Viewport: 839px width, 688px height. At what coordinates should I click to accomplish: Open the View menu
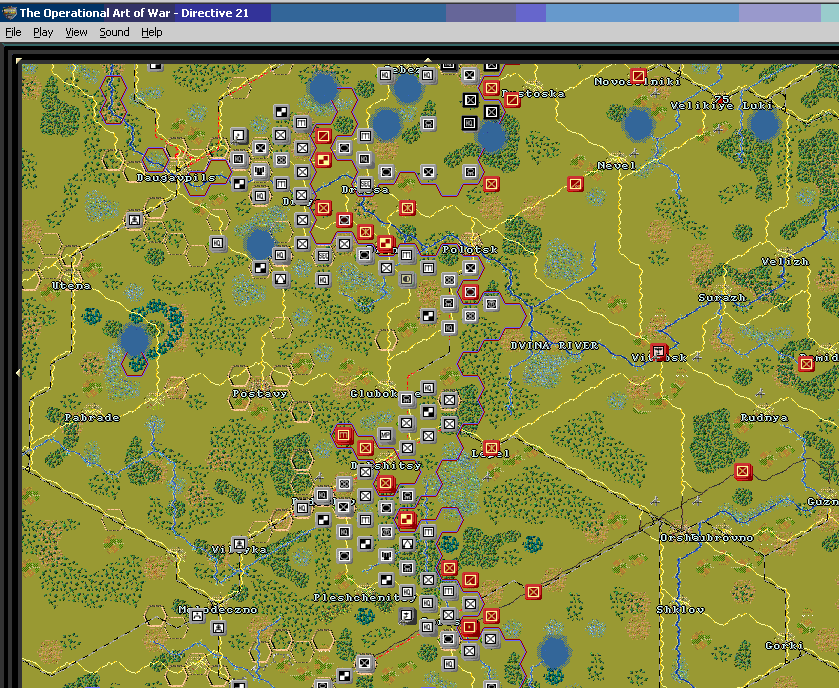tap(76, 32)
